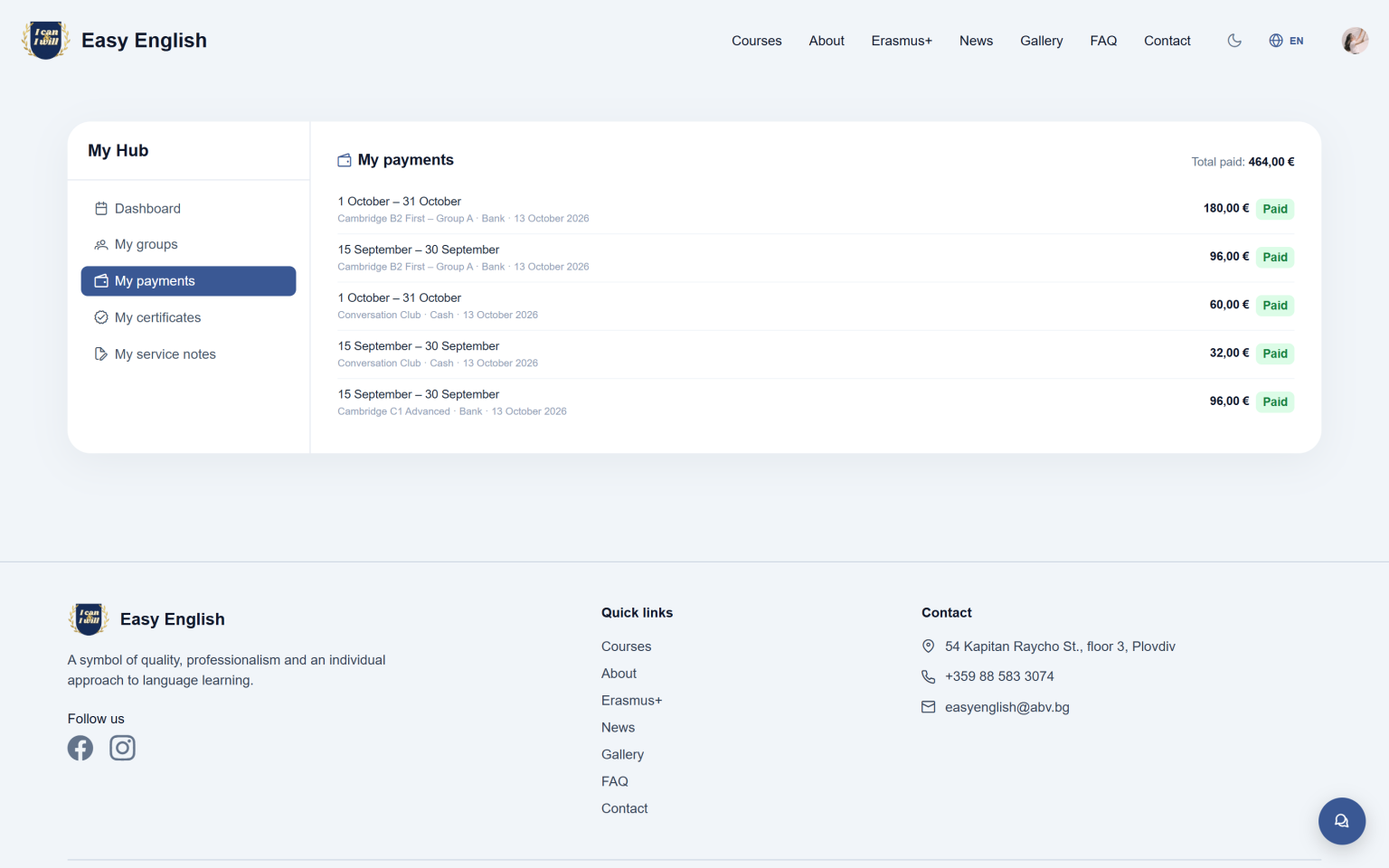Click the My certificates badge icon
This screenshot has width=1389, height=868.
(101, 317)
